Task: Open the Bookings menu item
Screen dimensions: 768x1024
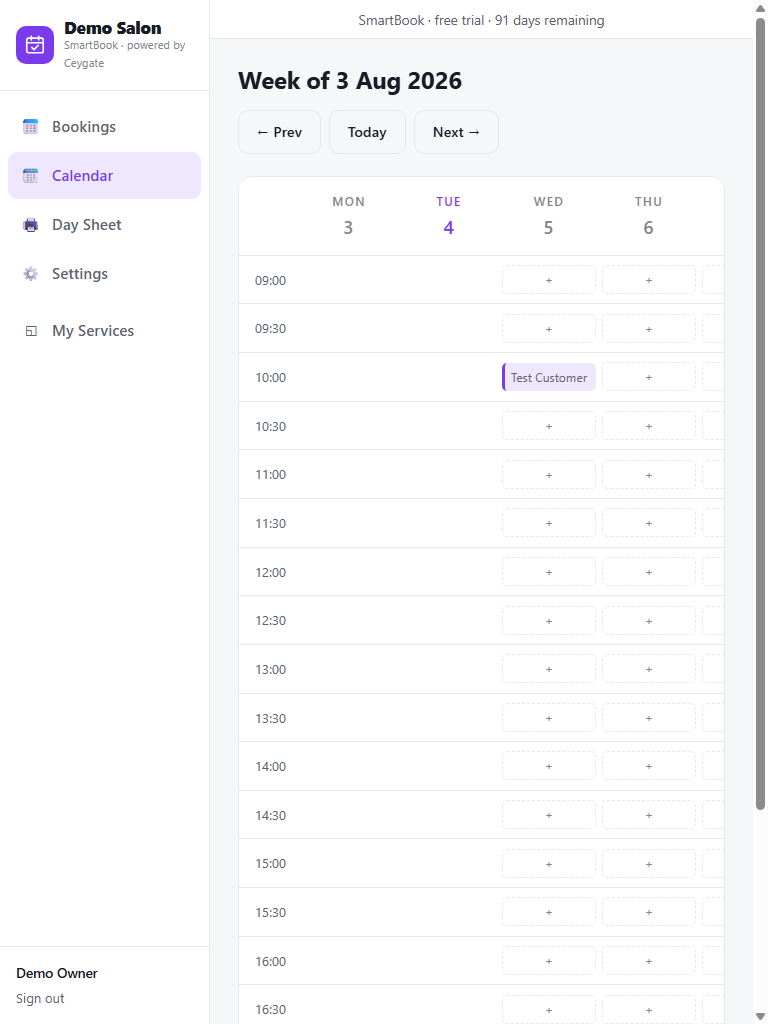Action: point(104,127)
